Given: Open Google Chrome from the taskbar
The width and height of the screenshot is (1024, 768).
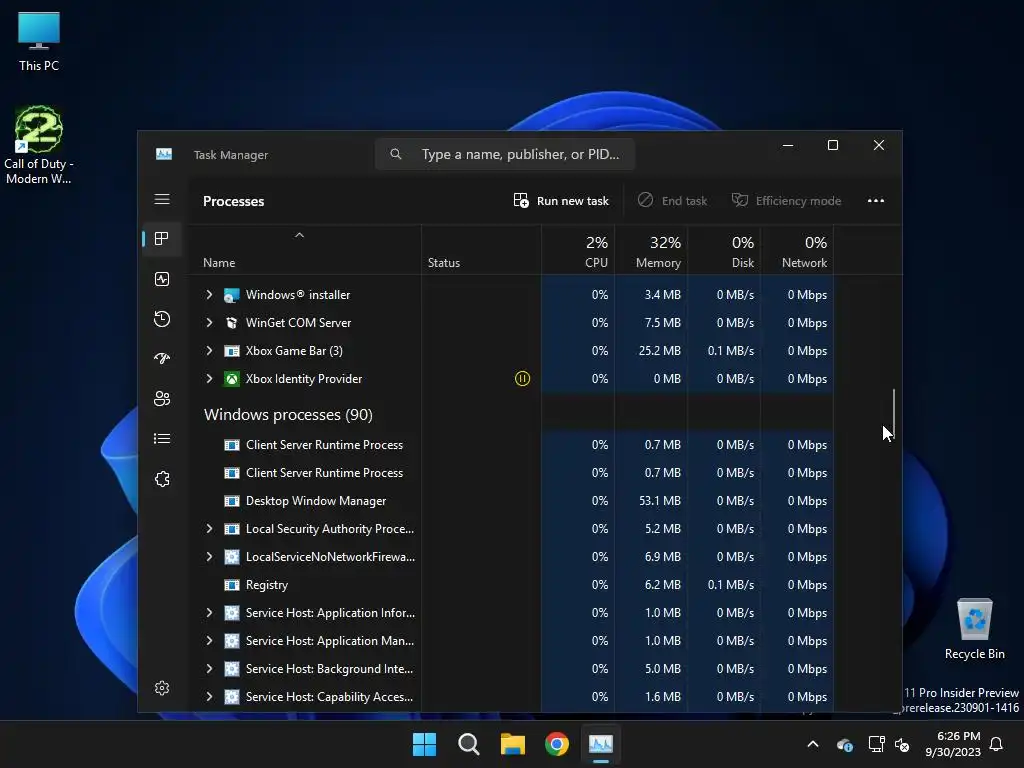Looking at the screenshot, I should (x=556, y=744).
